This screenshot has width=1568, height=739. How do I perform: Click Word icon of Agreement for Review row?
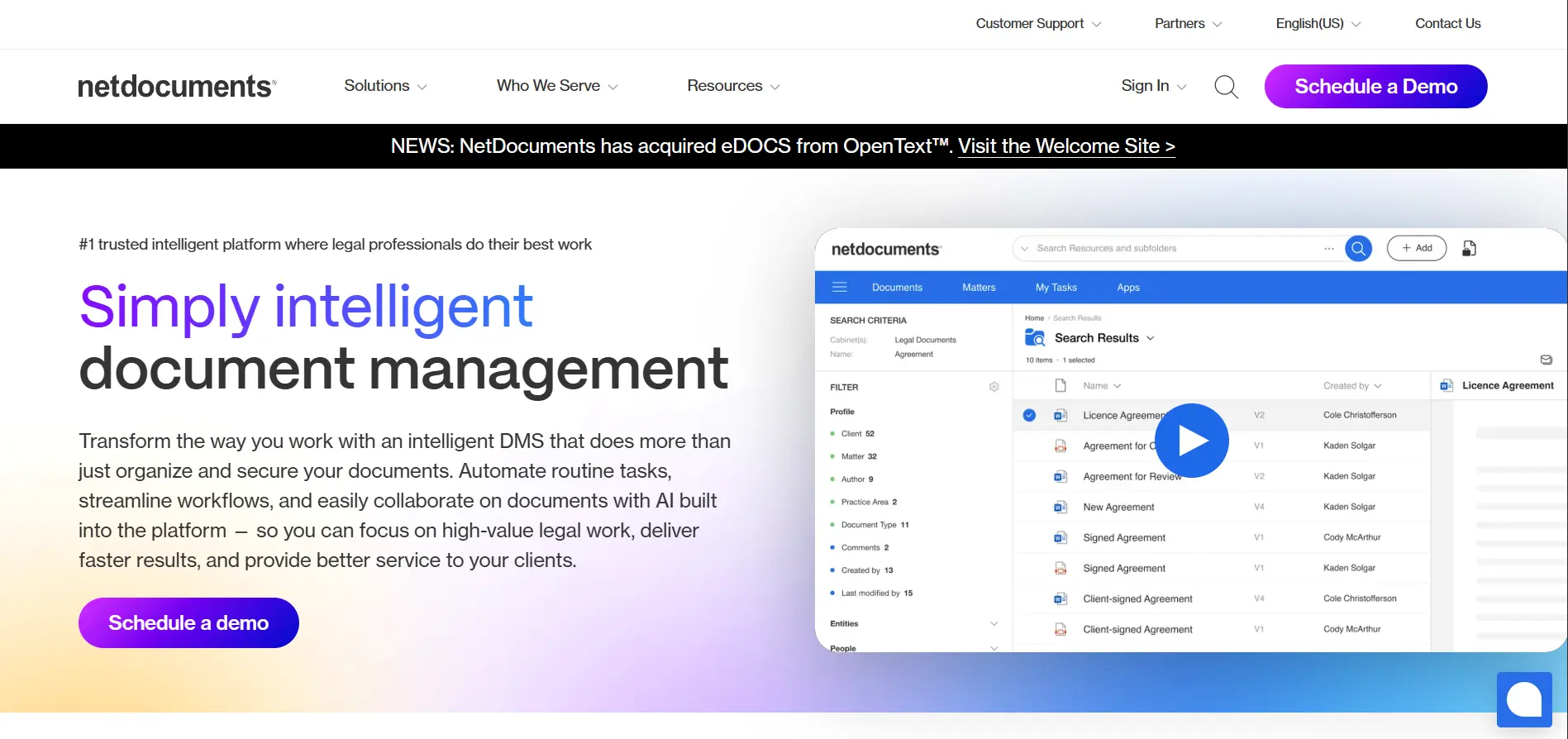[x=1060, y=476]
